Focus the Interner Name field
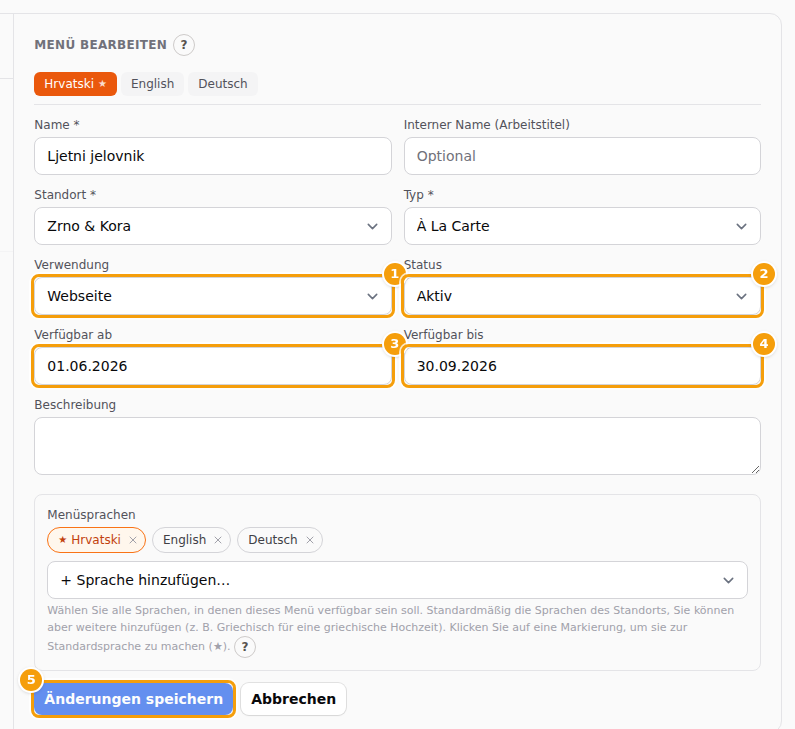This screenshot has width=795, height=729. click(582, 156)
